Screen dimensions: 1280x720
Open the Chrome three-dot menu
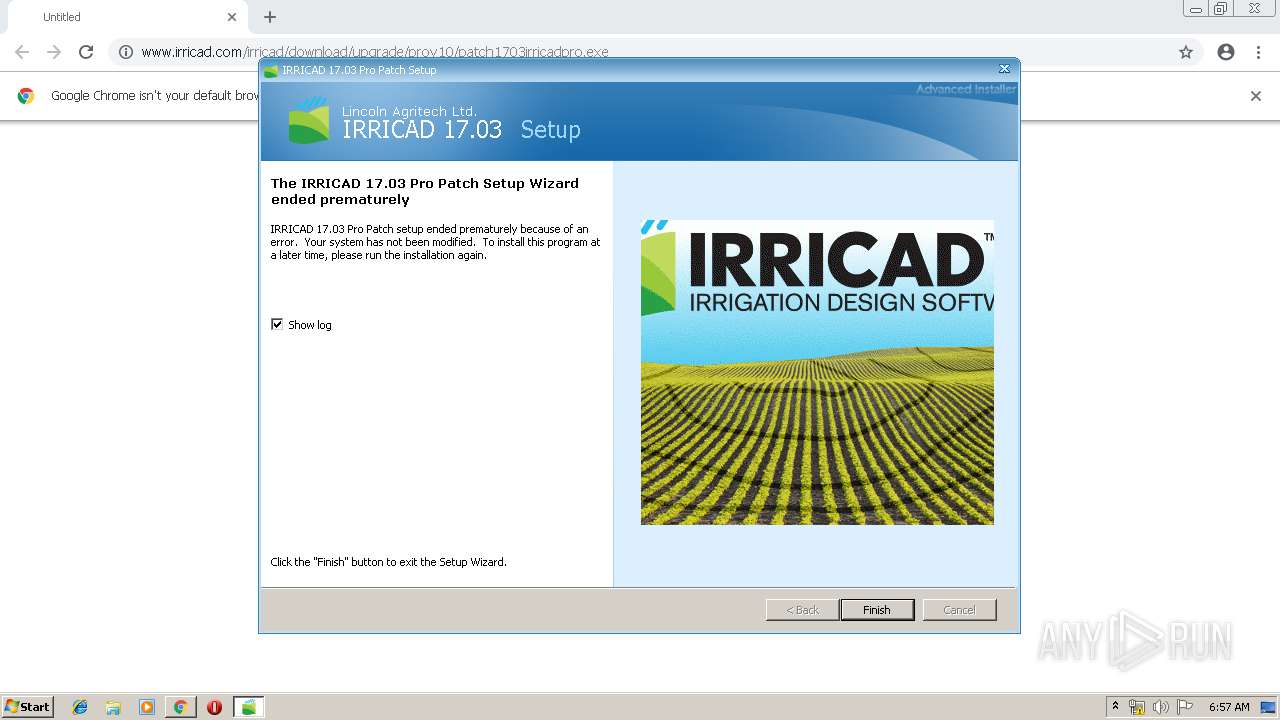[x=1258, y=52]
